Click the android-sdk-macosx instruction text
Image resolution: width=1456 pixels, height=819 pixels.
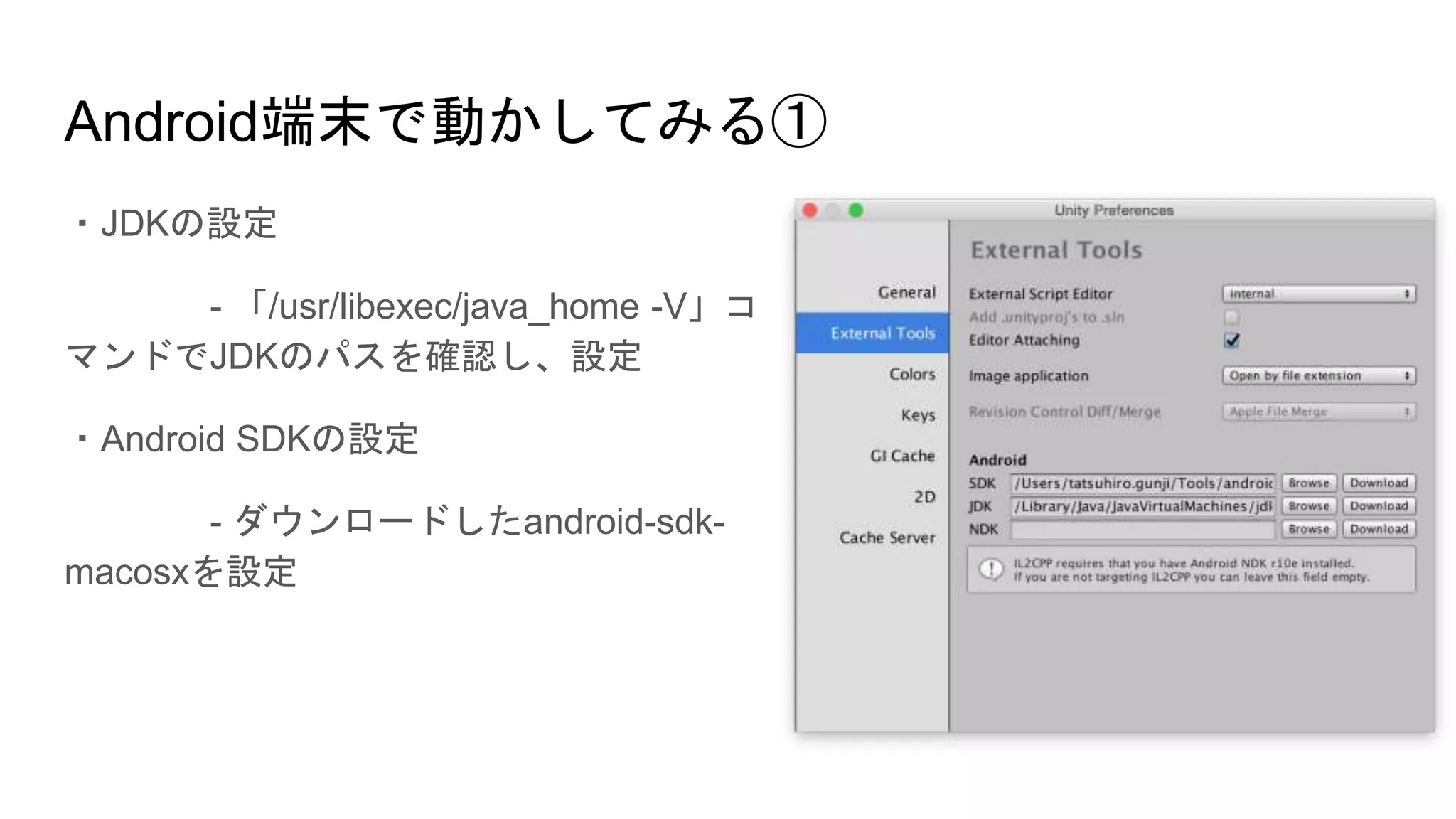point(395,547)
